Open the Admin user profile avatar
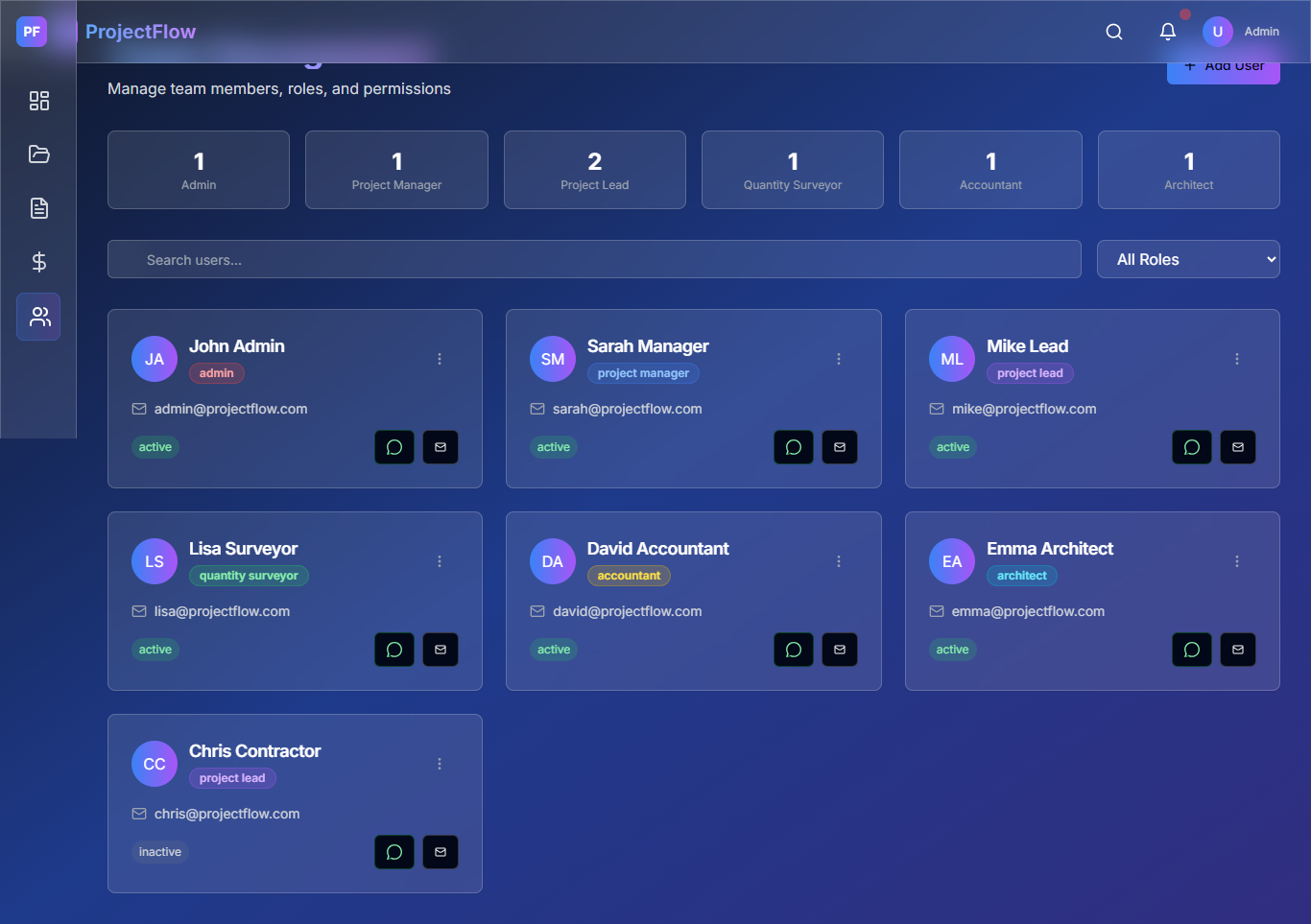1311x924 pixels. [1218, 32]
